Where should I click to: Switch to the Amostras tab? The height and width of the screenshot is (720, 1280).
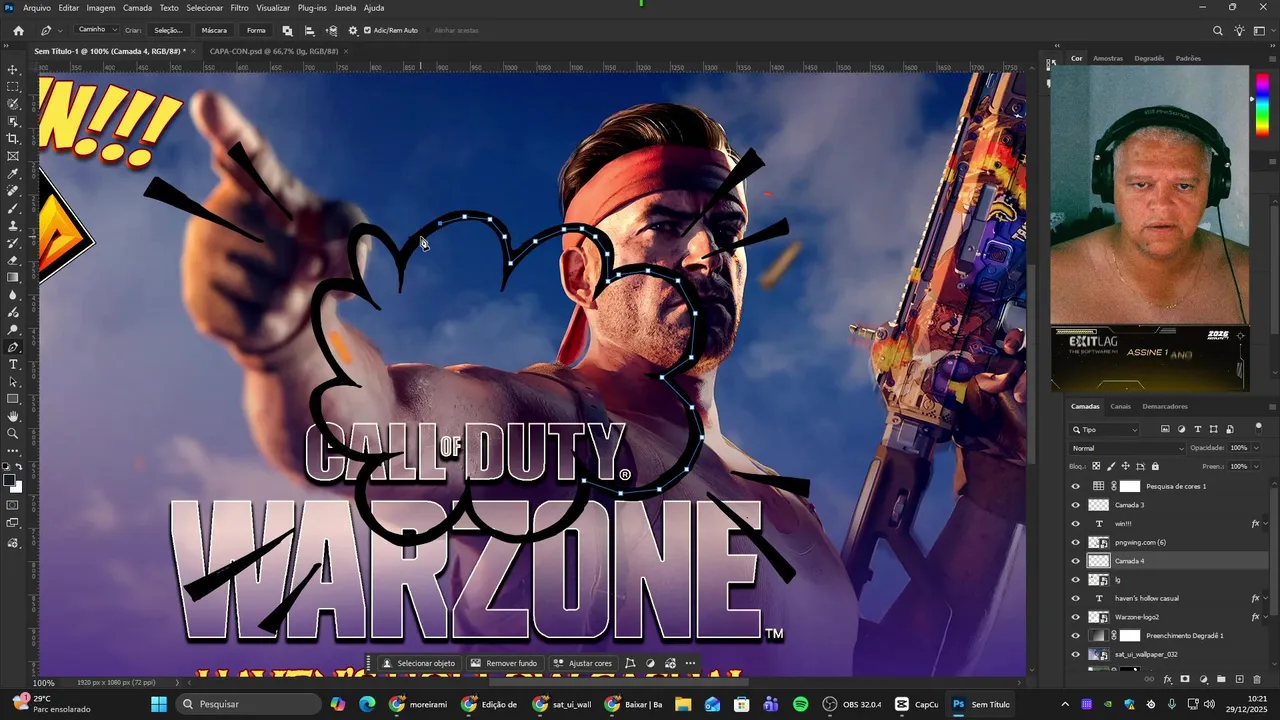(x=1108, y=58)
